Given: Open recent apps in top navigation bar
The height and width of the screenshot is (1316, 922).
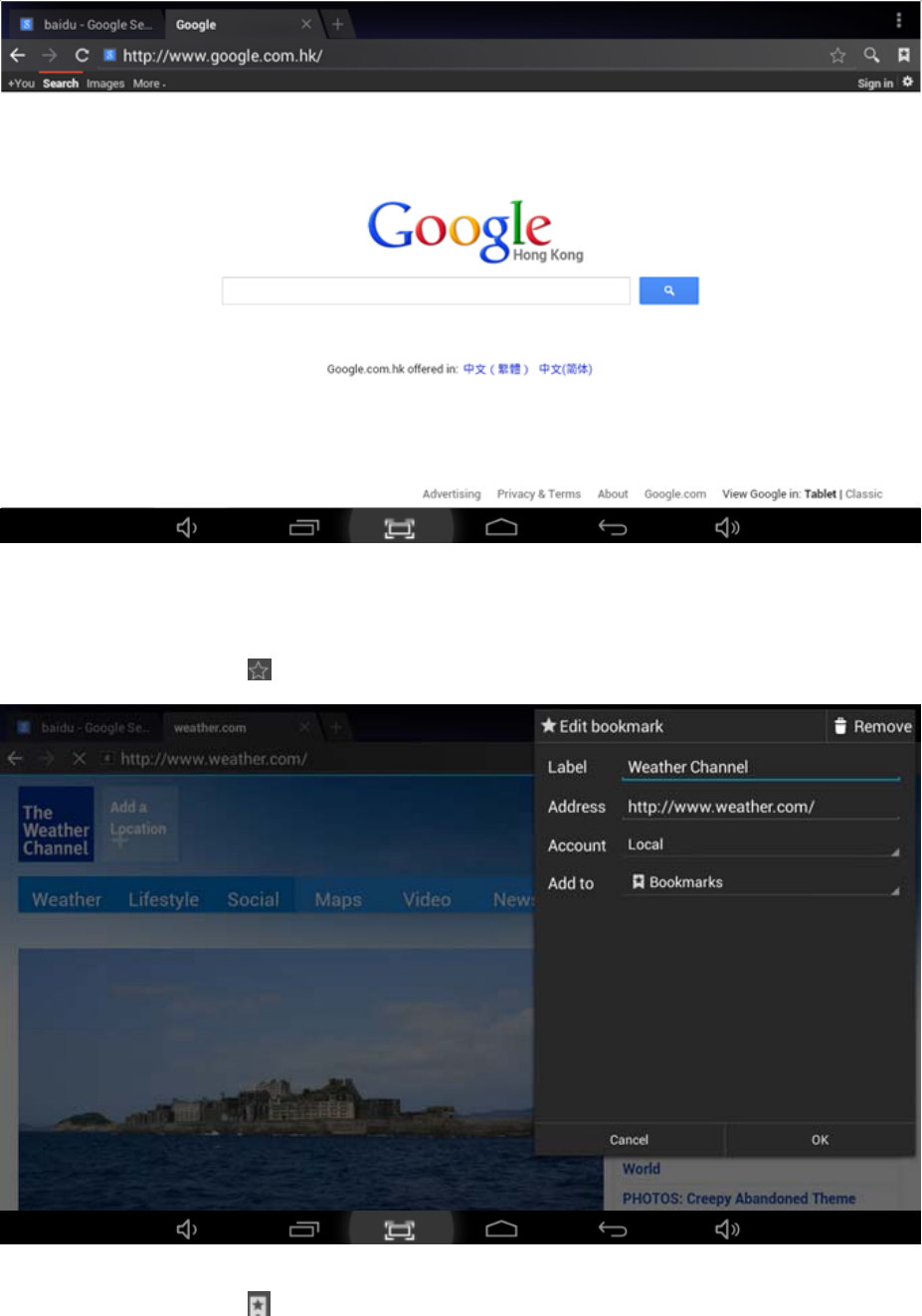Looking at the screenshot, I should (304, 527).
